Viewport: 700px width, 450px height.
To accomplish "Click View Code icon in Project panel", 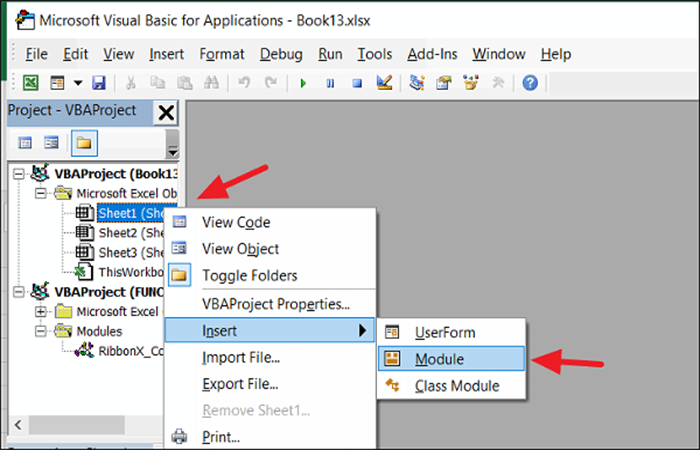I will pyautogui.click(x=25, y=143).
